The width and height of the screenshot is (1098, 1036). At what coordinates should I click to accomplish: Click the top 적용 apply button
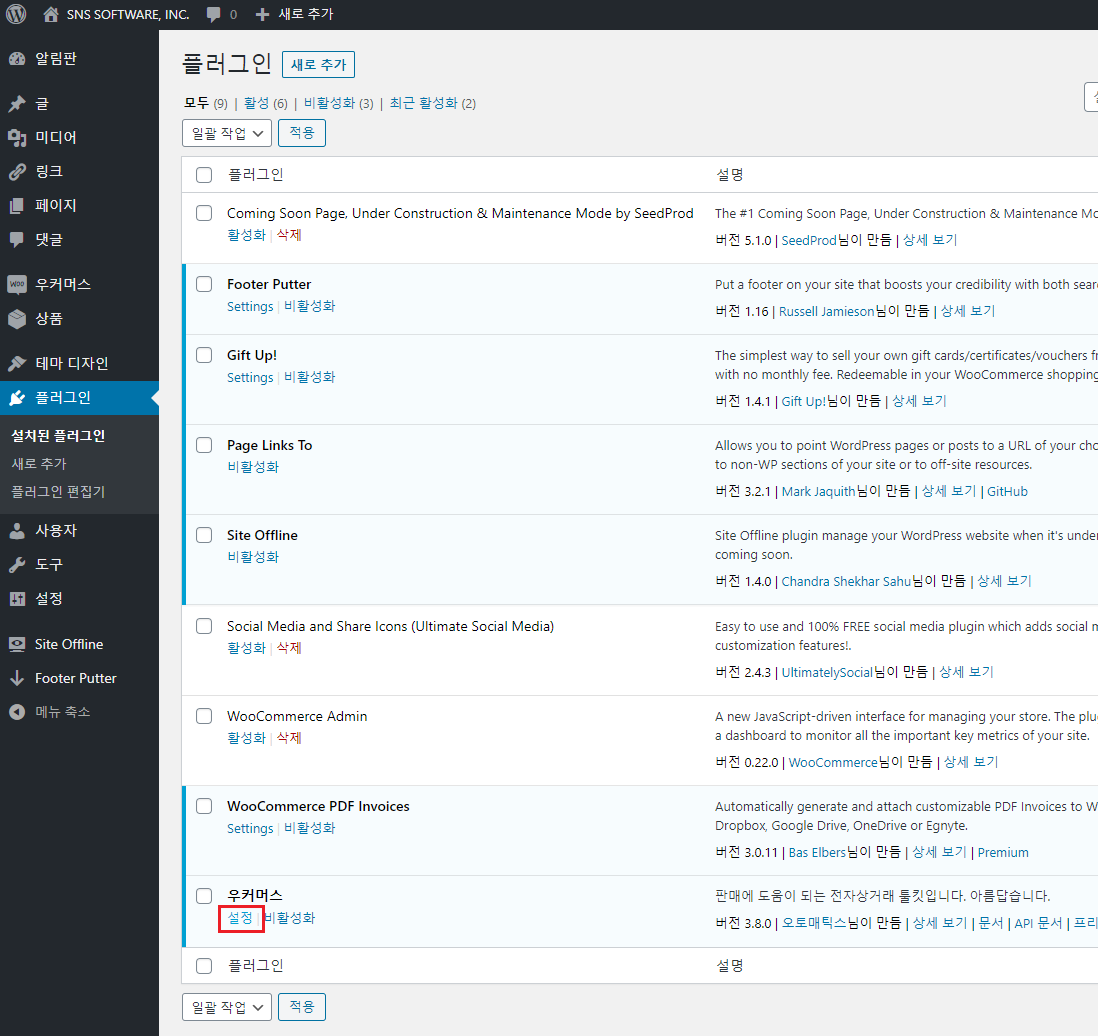(x=302, y=133)
